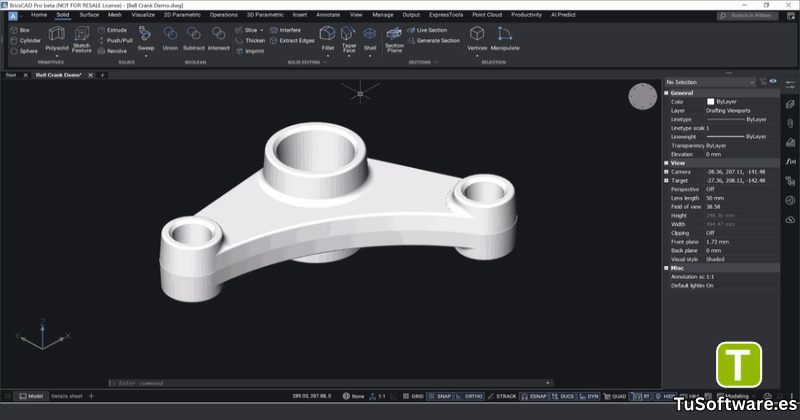Select the Slice tool
This screenshot has height=420, width=800.
tap(246, 30)
